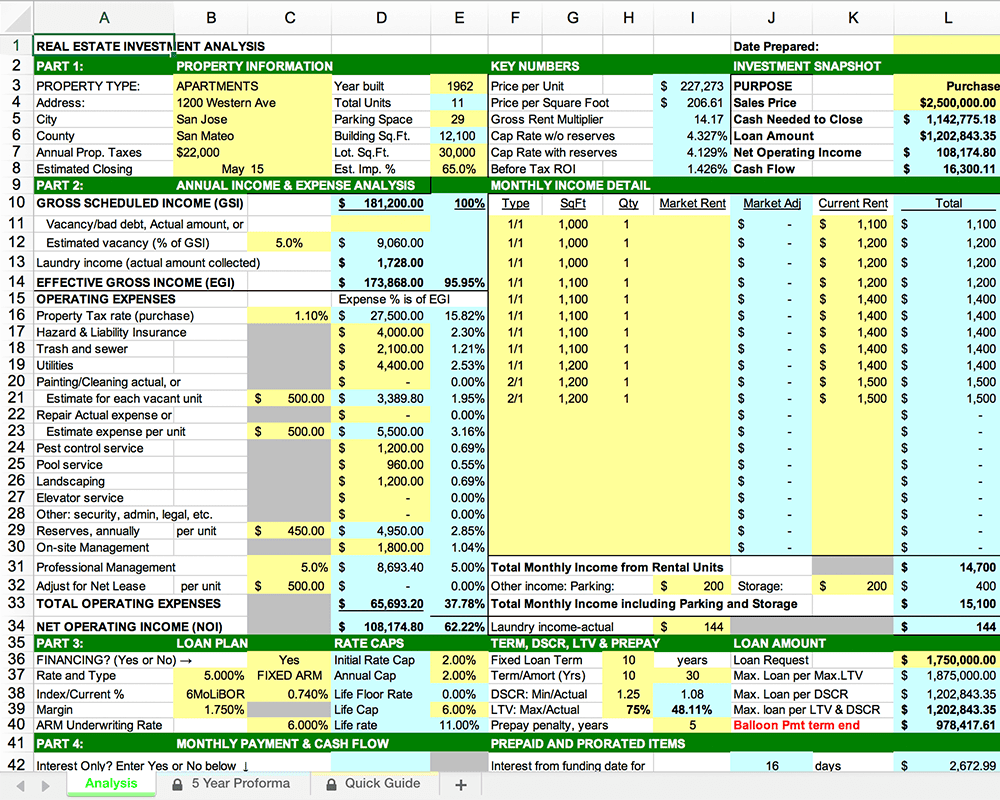Click the GSI amount 181,200.00
The width and height of the screenshot is (1000, 800).
point(381,203)
